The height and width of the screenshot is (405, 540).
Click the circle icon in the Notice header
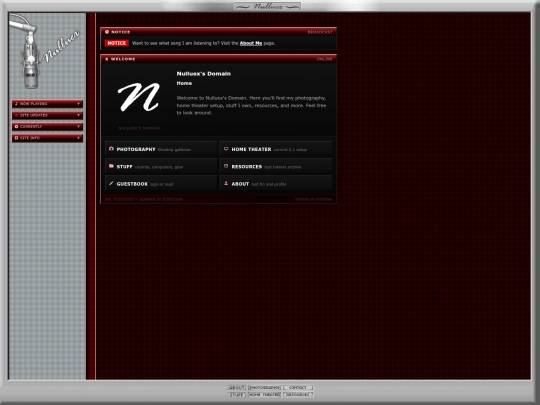107,32
